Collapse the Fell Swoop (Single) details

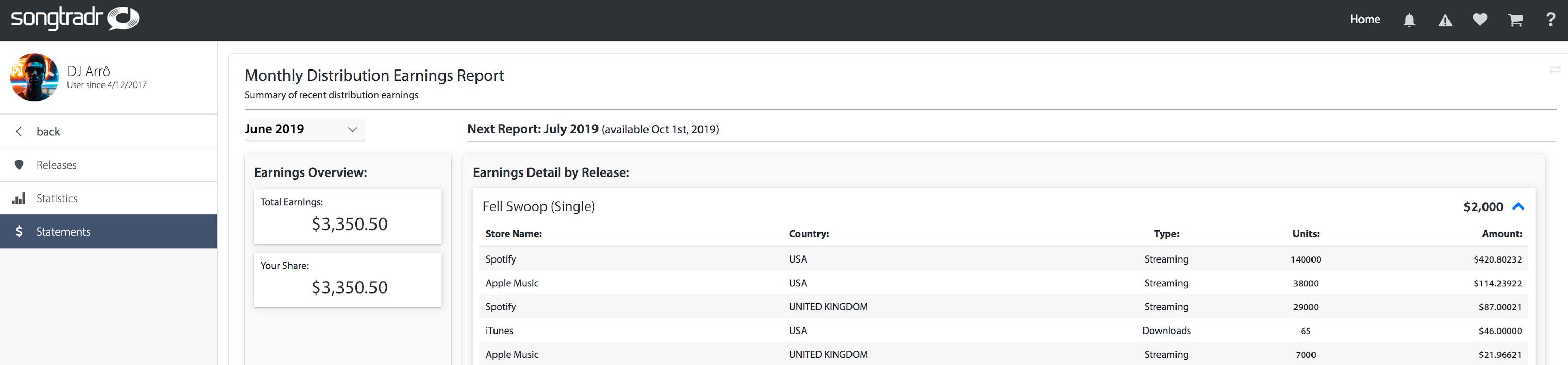[1518, 207]
